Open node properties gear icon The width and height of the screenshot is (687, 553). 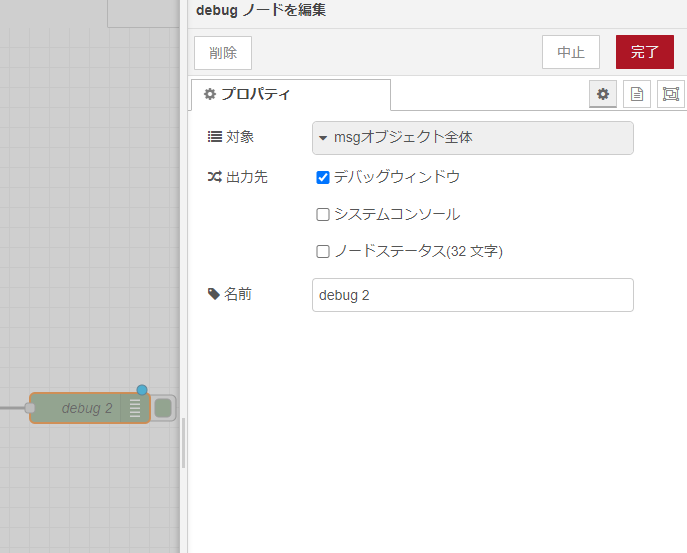click(x=602, y=94)
